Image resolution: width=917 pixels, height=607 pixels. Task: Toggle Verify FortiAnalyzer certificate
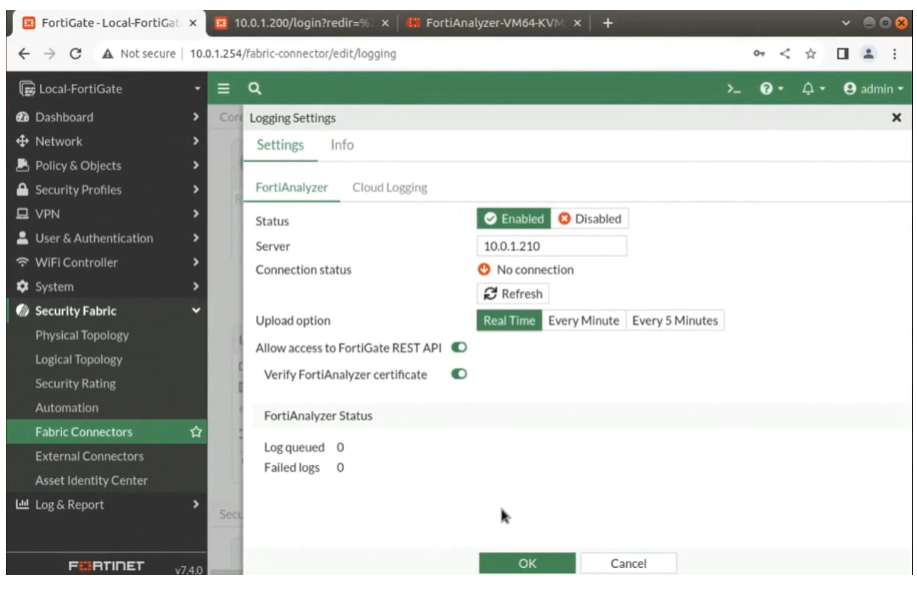[x=459, y=374]
